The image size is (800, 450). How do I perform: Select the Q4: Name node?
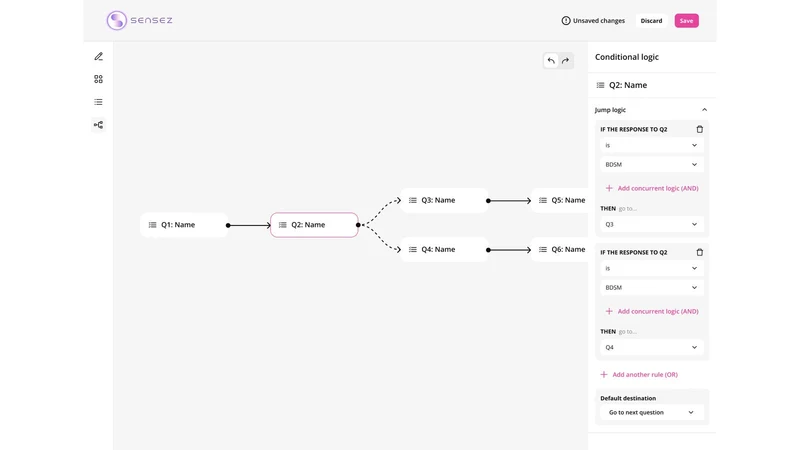coord(444,249)
